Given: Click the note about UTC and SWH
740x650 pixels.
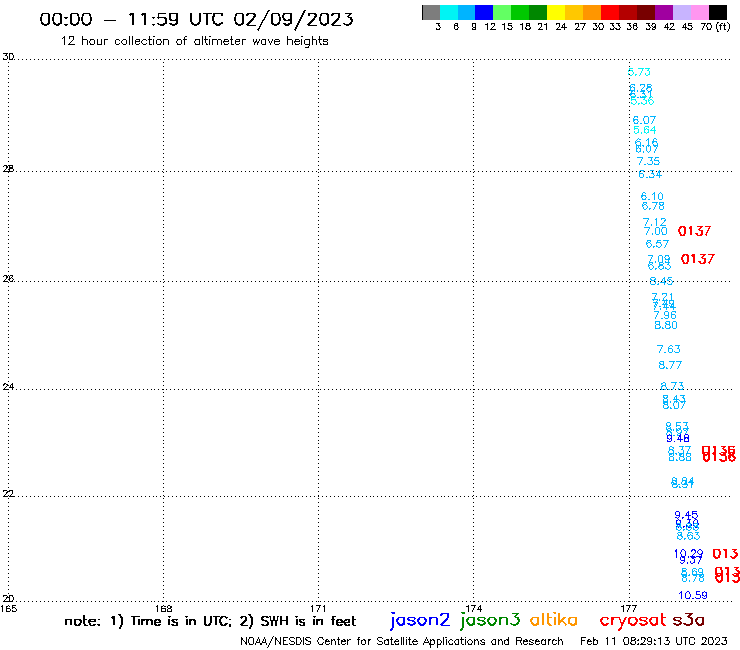Looking at the screenshot, I should click(x=210, y=621).
